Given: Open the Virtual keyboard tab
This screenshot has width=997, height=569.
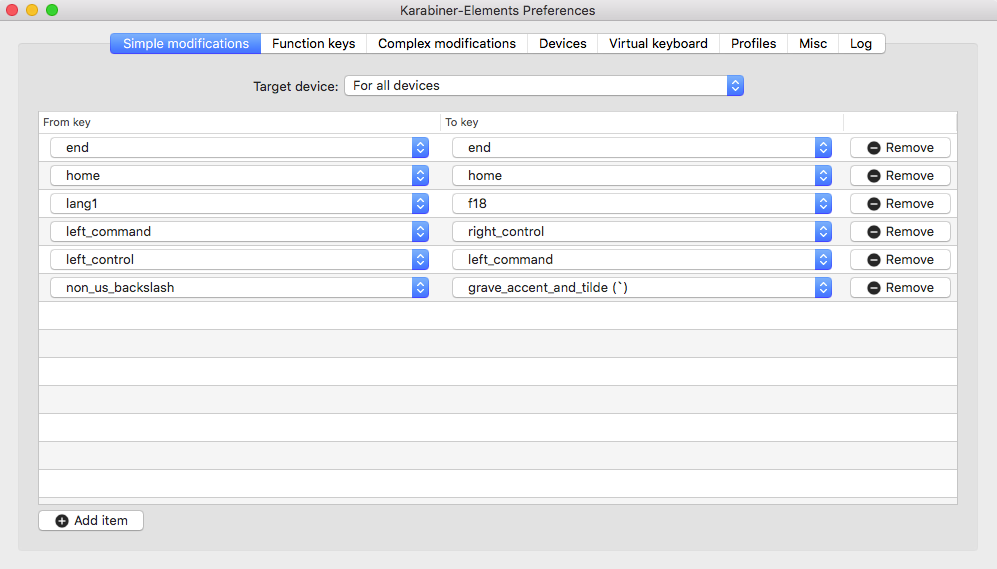Looking at the screenshot, I should click(658, 43).
